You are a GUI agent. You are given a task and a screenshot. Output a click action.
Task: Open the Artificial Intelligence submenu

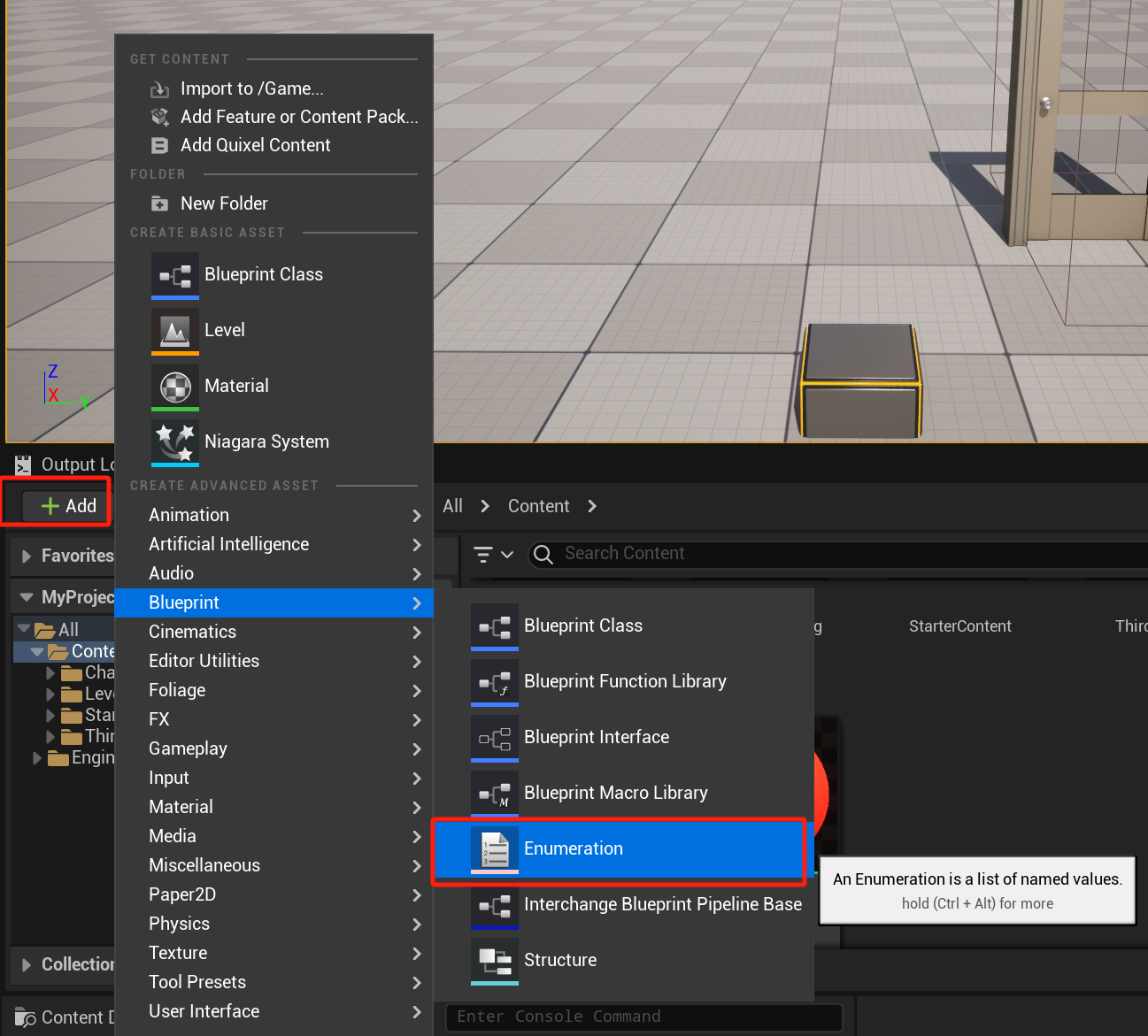coord(274,544)
